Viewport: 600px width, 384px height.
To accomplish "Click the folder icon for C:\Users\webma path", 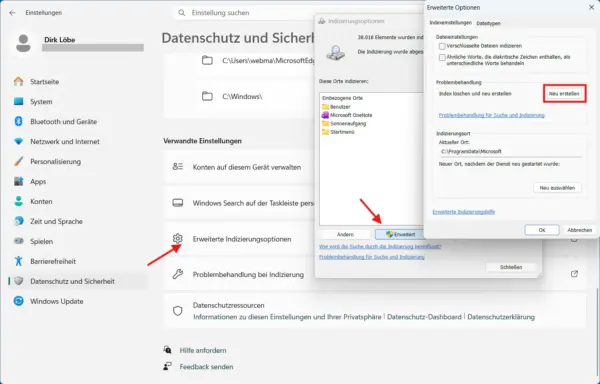I will [x=207, y=60].
